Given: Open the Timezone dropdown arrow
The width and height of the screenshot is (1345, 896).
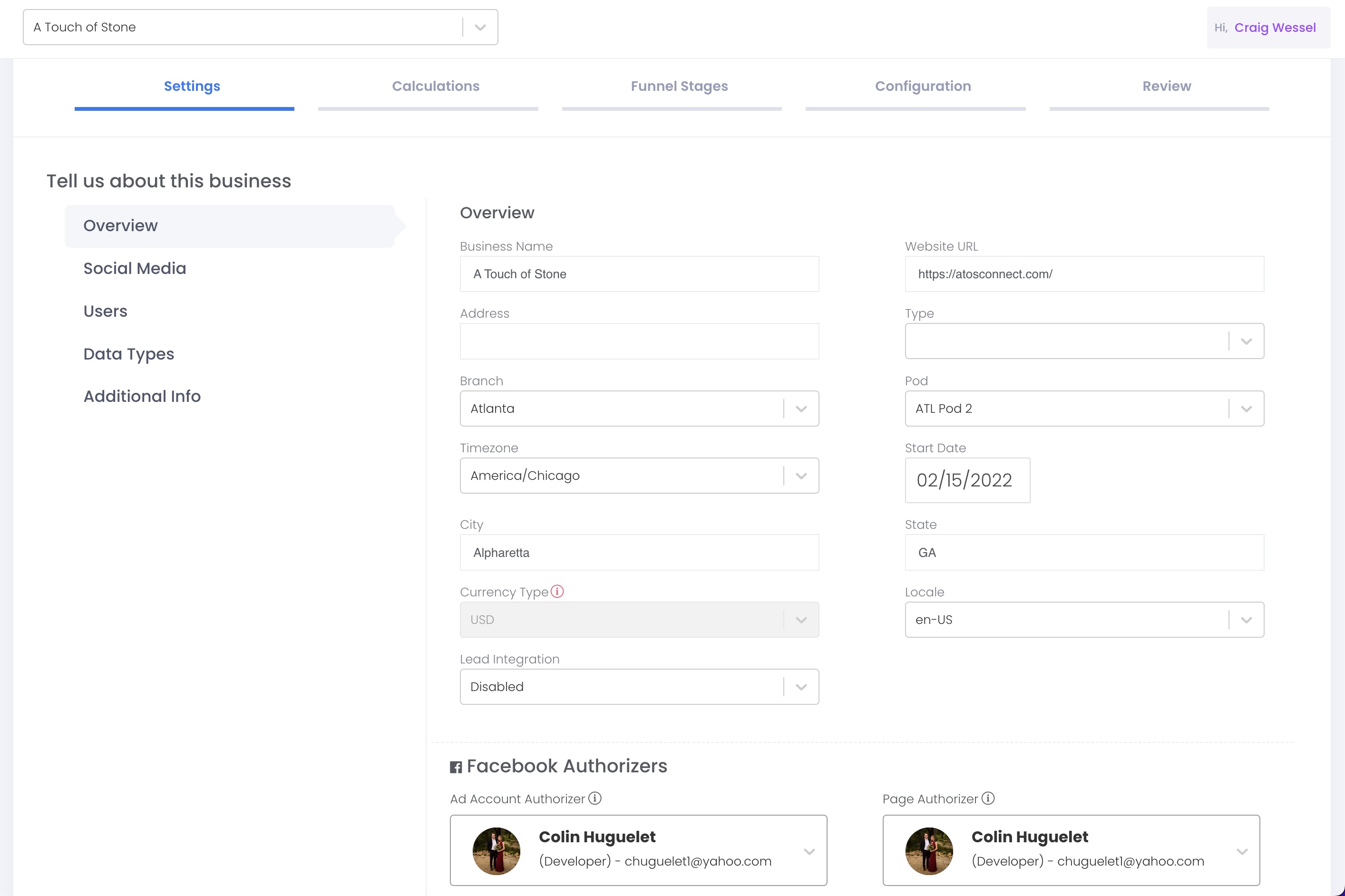Looking at the screenshot, I should pos(800,476).
